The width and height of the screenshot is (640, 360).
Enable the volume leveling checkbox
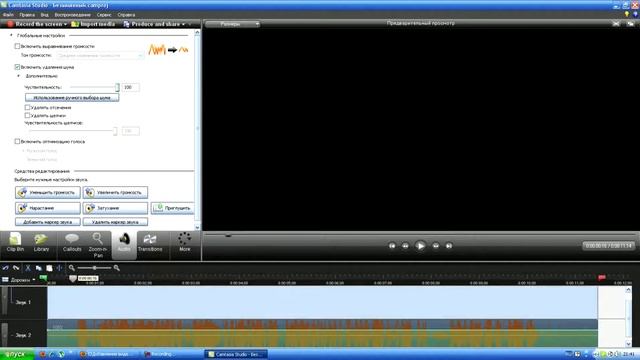pos(17,46)
